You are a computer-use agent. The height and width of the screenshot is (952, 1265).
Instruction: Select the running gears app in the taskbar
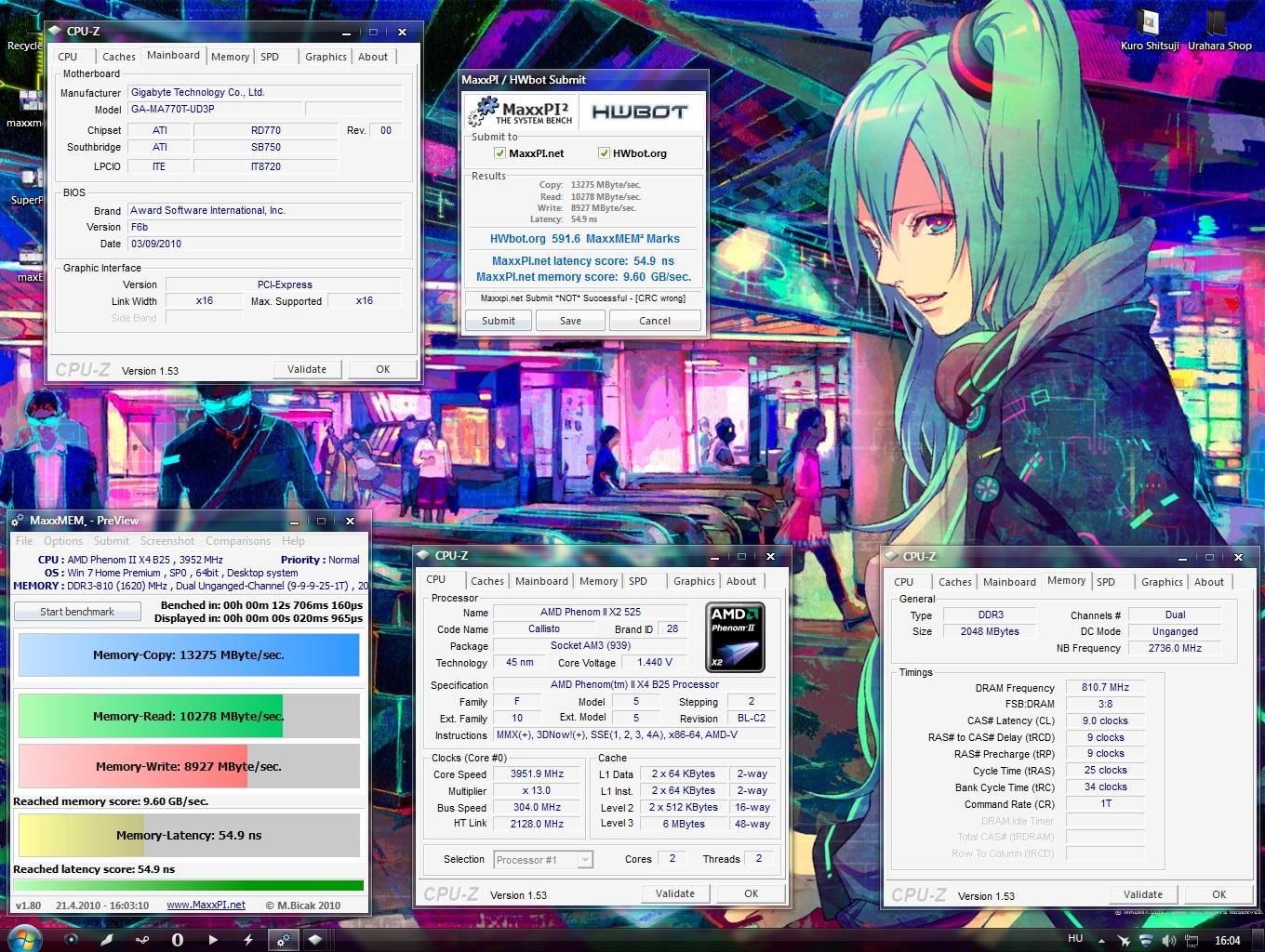pyautogui.click(x=283, y=940)
